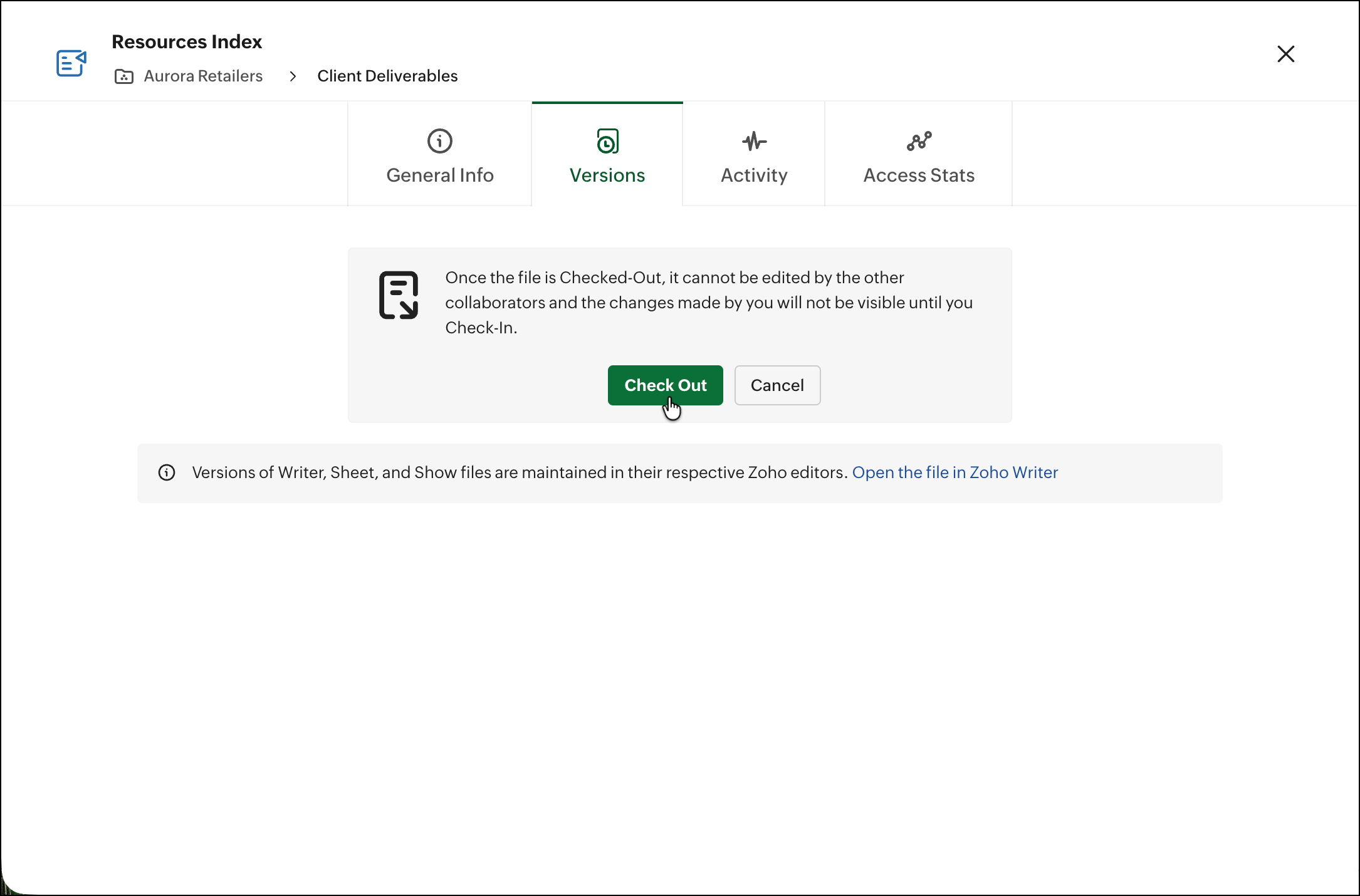Open the file in Zoho Writer link

tap(955, 472)
